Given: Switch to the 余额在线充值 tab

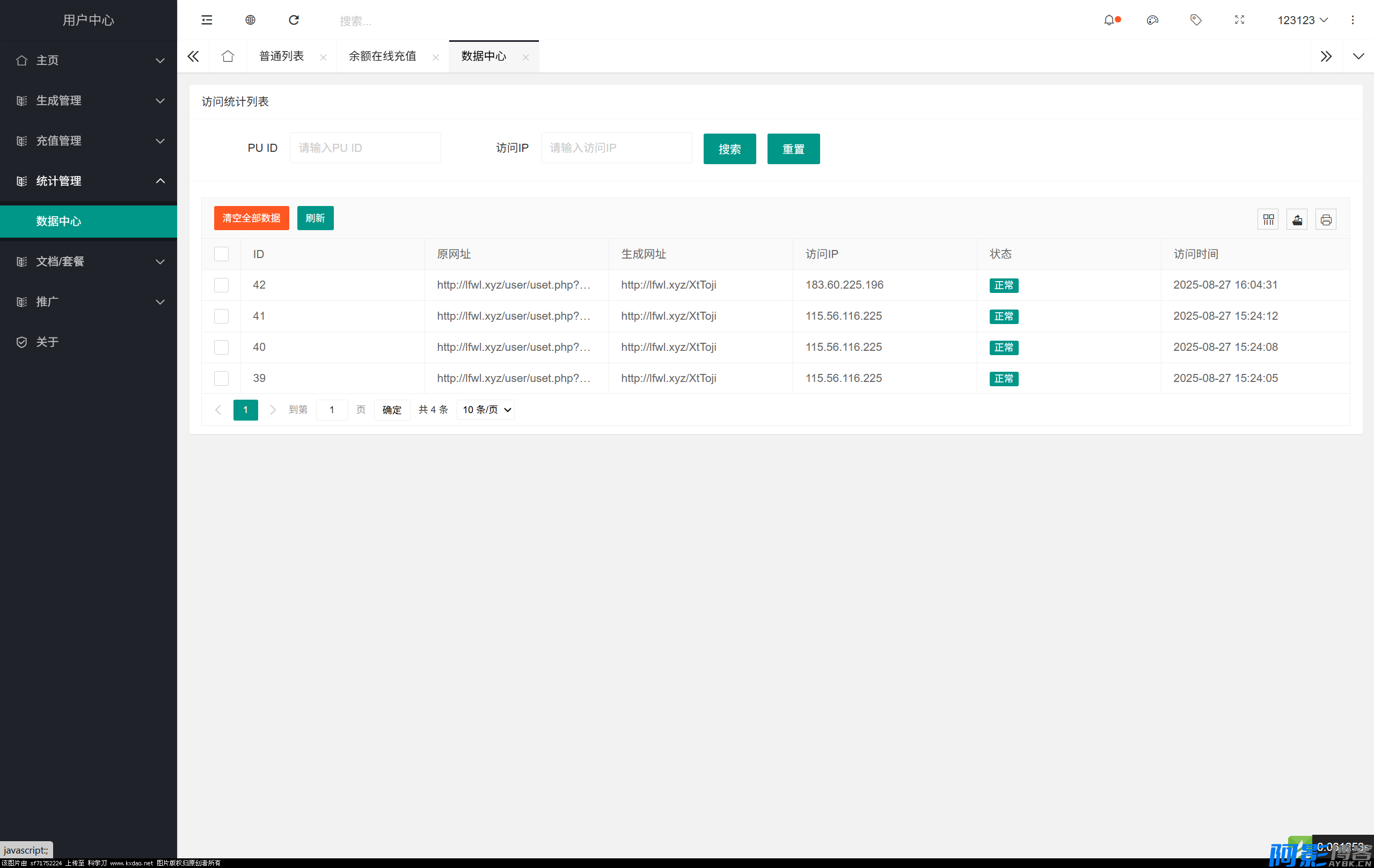Looking at the screenshot, I should (x=382, y=56).
